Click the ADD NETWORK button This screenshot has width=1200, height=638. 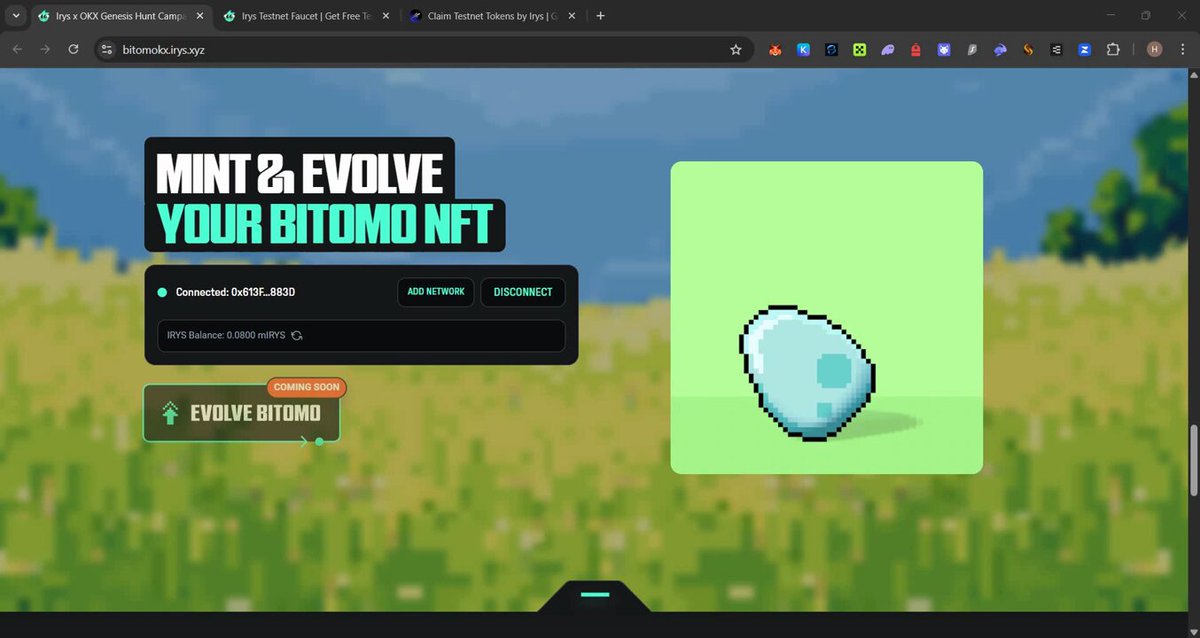click(436, 292)
